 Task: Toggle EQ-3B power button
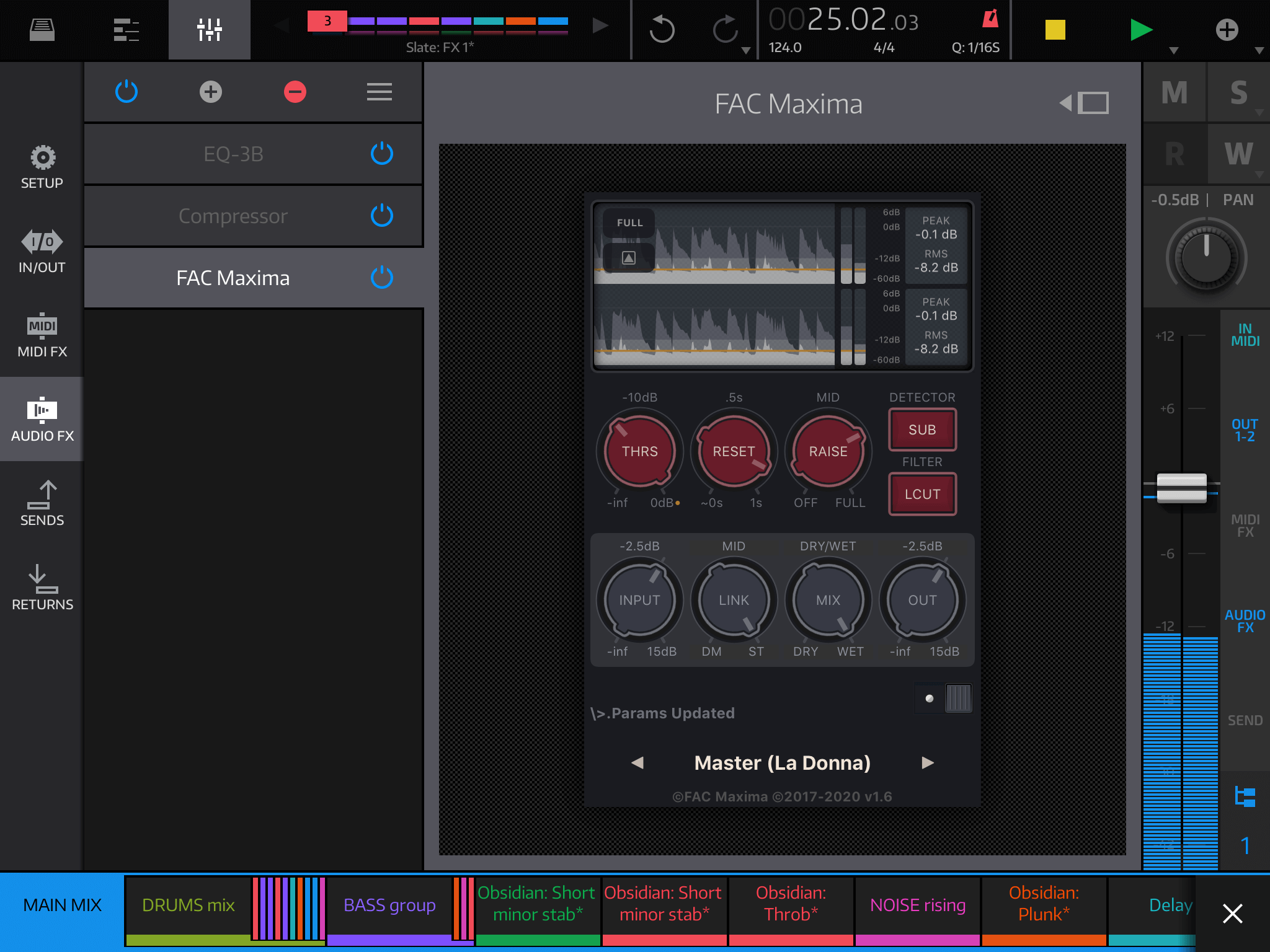click(382, 154)
